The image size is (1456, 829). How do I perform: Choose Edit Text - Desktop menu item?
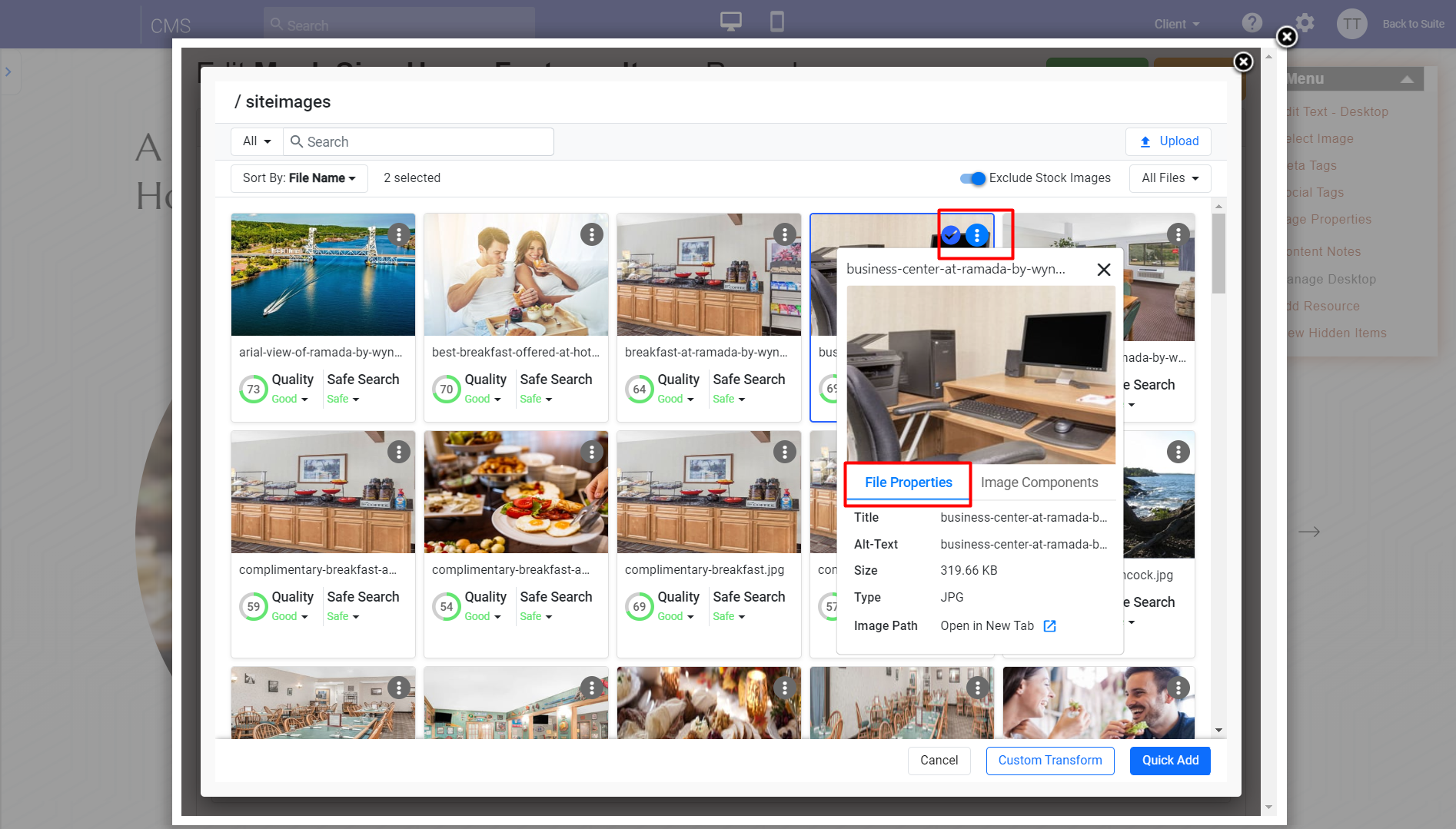click(1338, 112)
